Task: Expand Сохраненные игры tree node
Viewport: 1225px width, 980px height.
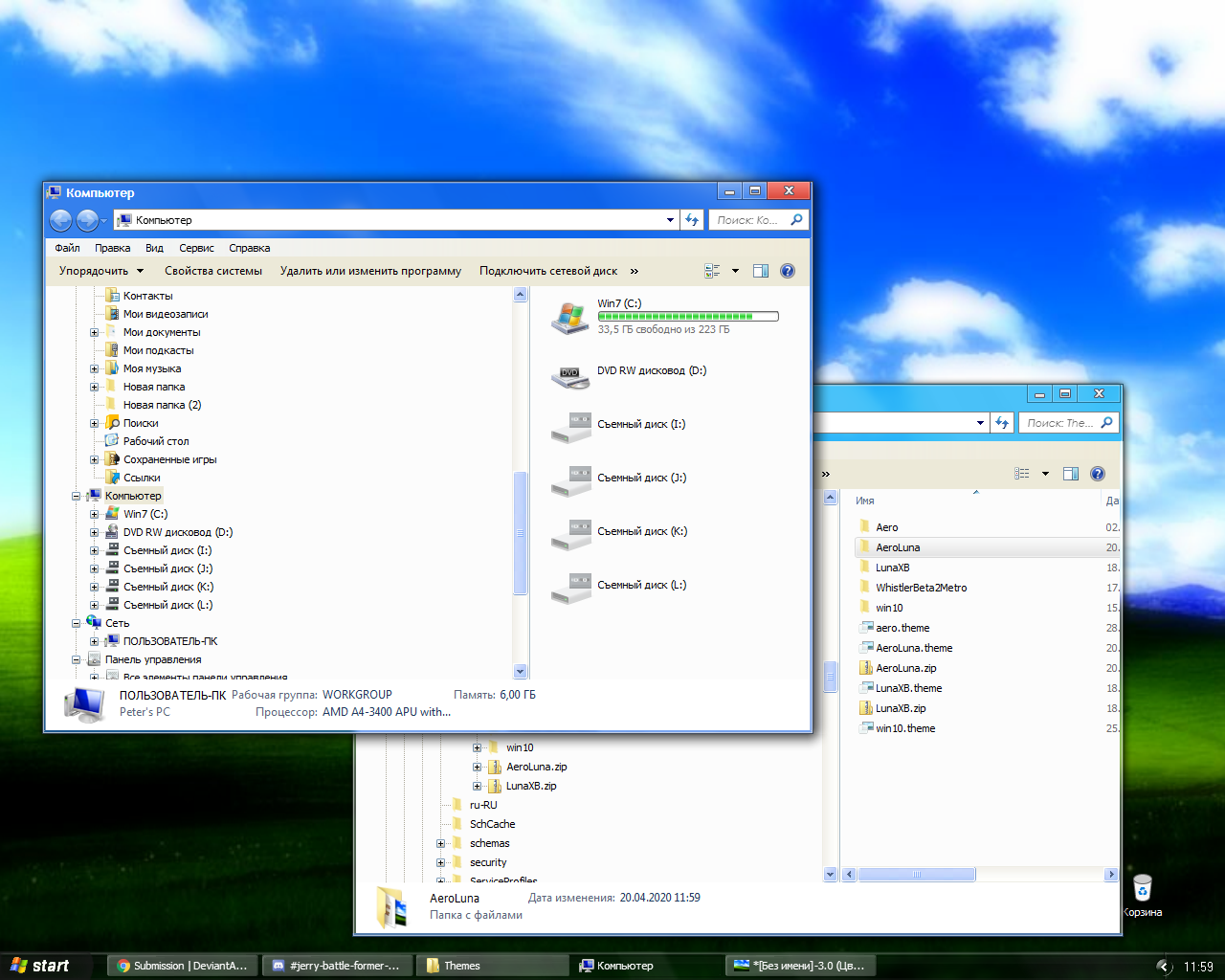Action: click(95, 459)
